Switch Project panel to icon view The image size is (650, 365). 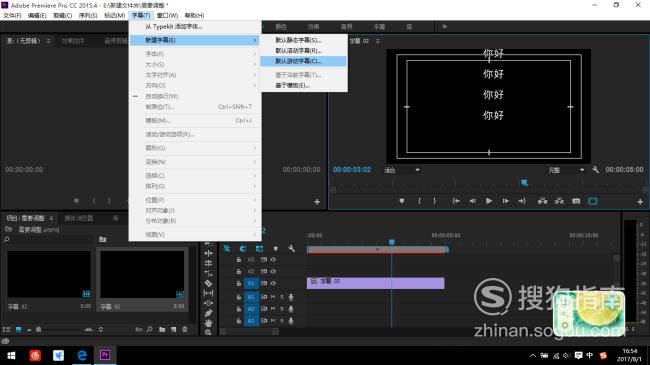19,330
